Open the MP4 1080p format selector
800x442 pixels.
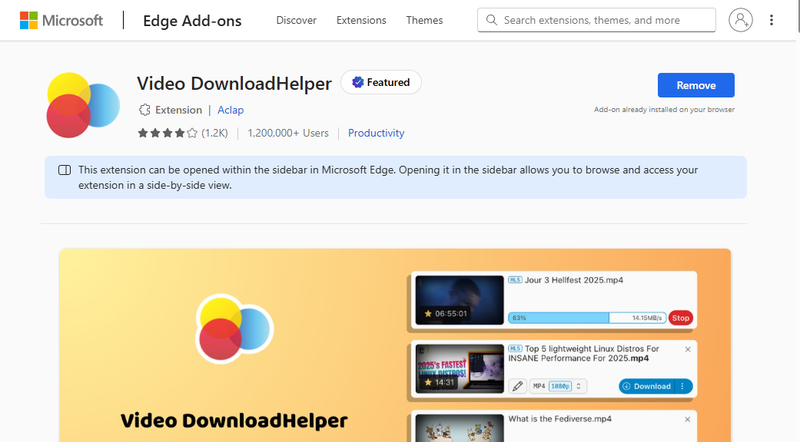tap(558, 386)
